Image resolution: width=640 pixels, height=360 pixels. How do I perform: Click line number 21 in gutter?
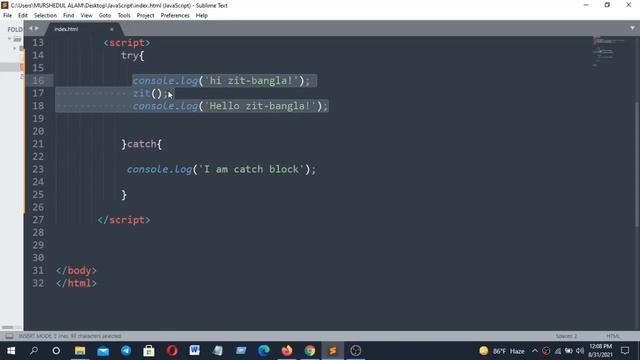coord(38,144)
